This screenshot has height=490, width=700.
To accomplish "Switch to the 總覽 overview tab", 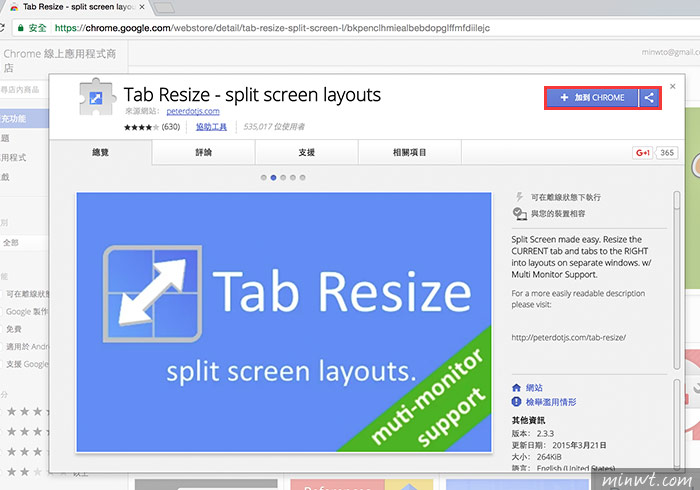I will (x=100, y=153).
